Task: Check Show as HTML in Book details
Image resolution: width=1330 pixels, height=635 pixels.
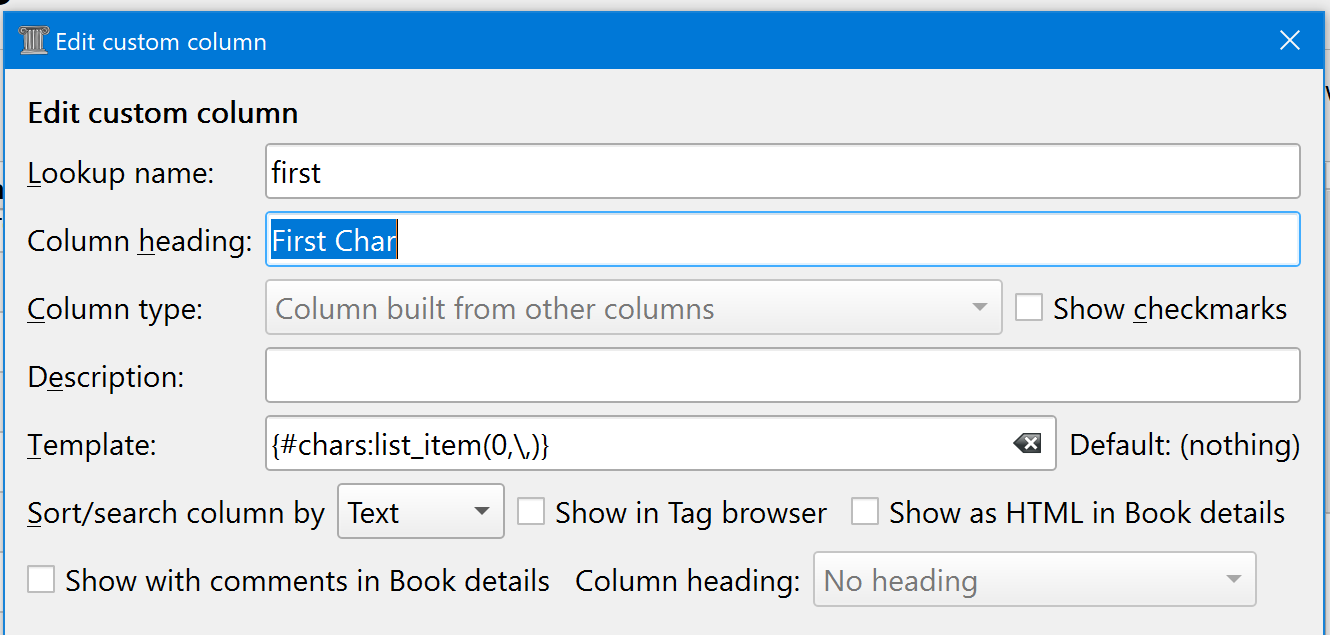Action: (x=865, y=513)
